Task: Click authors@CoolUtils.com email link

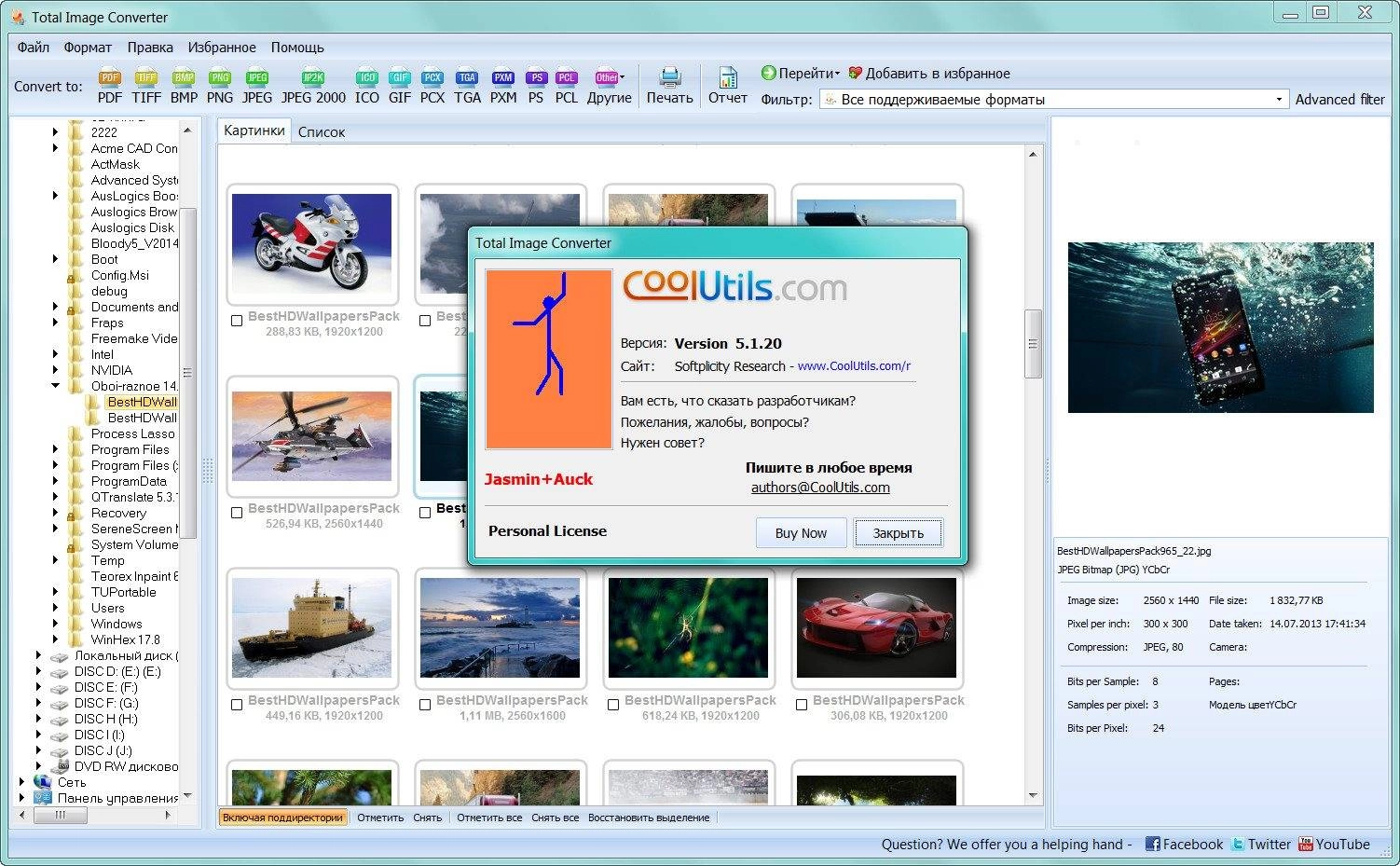Action: (820, 488)
